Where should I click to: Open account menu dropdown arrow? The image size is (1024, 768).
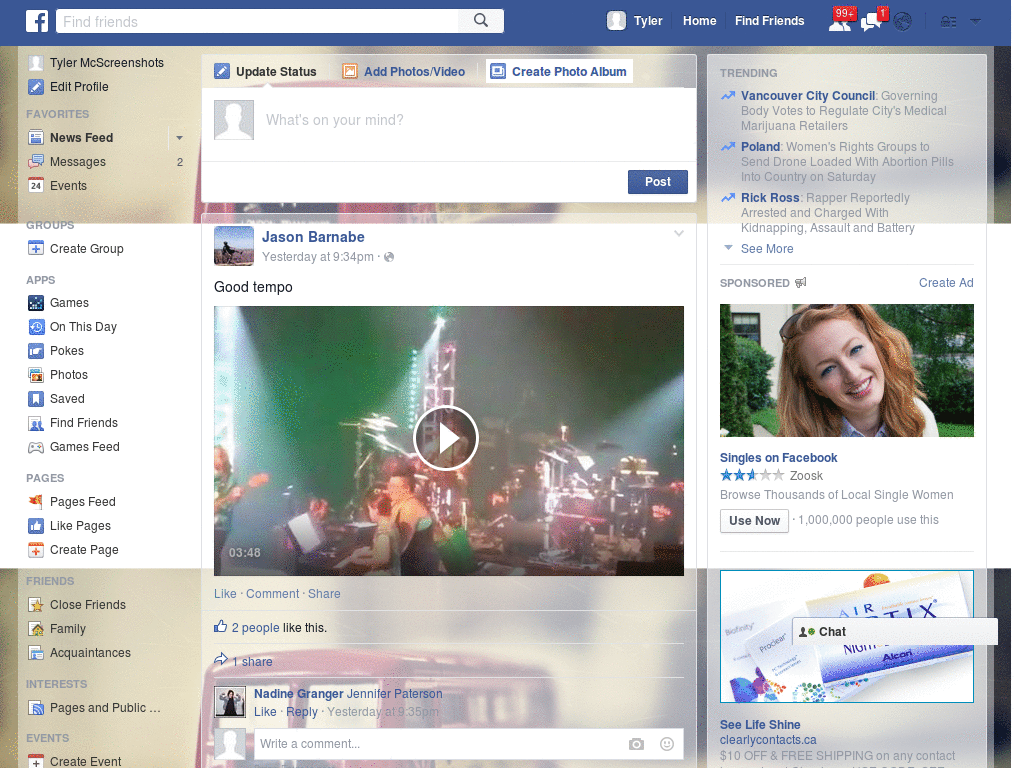(x=976, y=22)
